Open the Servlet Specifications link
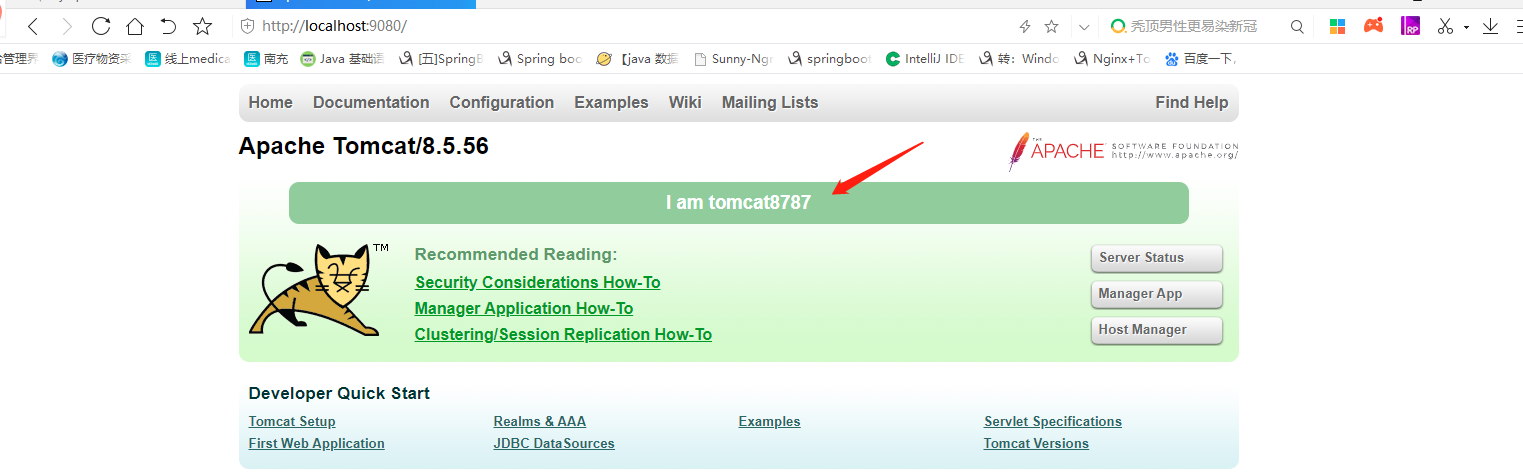The image size is (1523, 476). coord(1053,421)
